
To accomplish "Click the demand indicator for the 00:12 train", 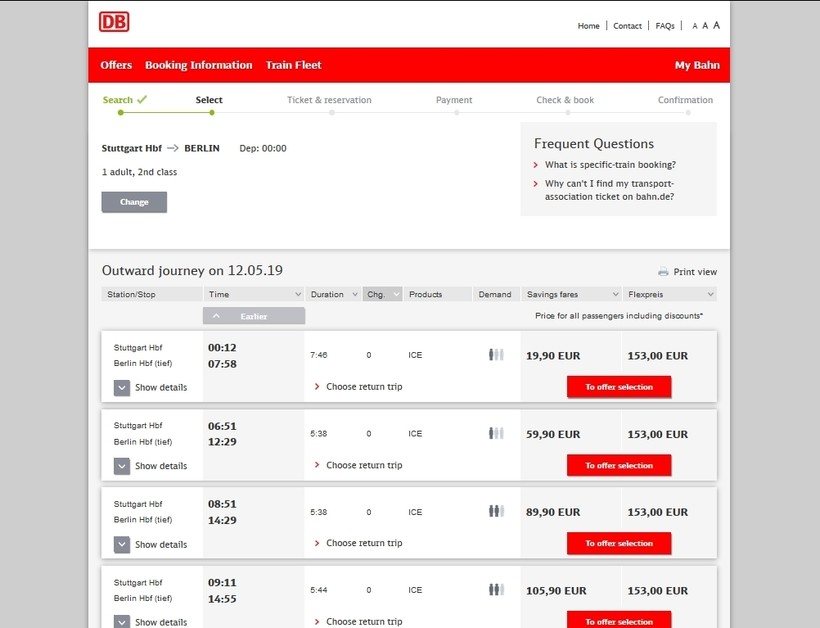I will coord(496,355).
